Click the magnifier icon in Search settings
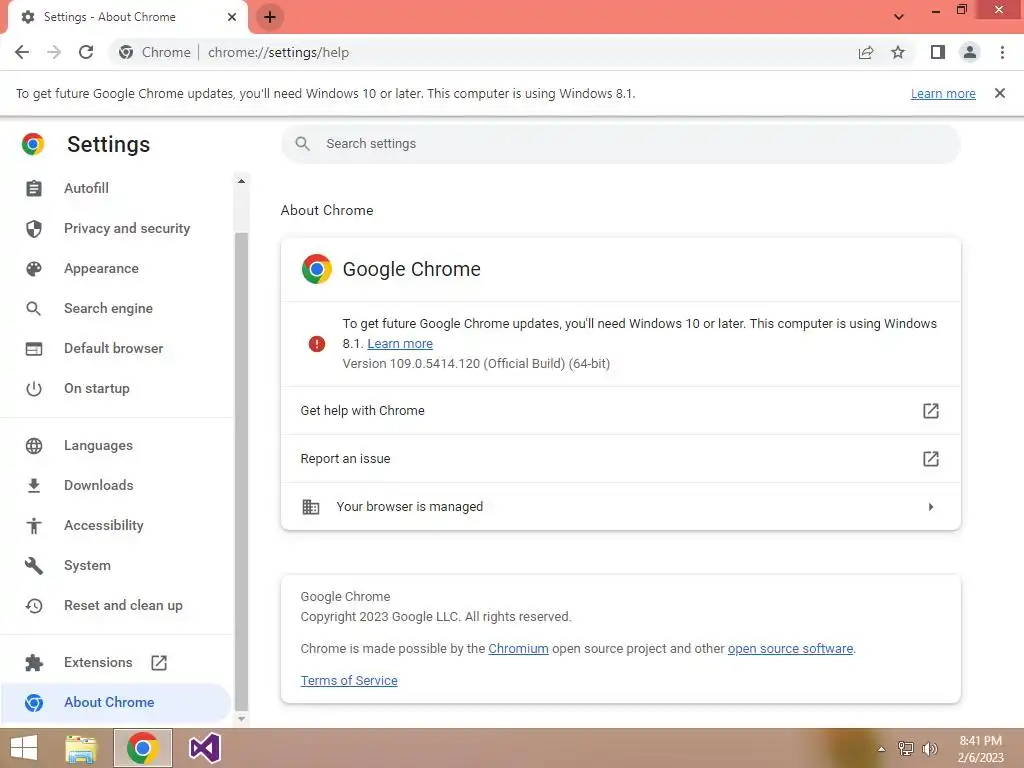Image resolution: width=1024 pixels, height=768 pixels. click(302, 144)
